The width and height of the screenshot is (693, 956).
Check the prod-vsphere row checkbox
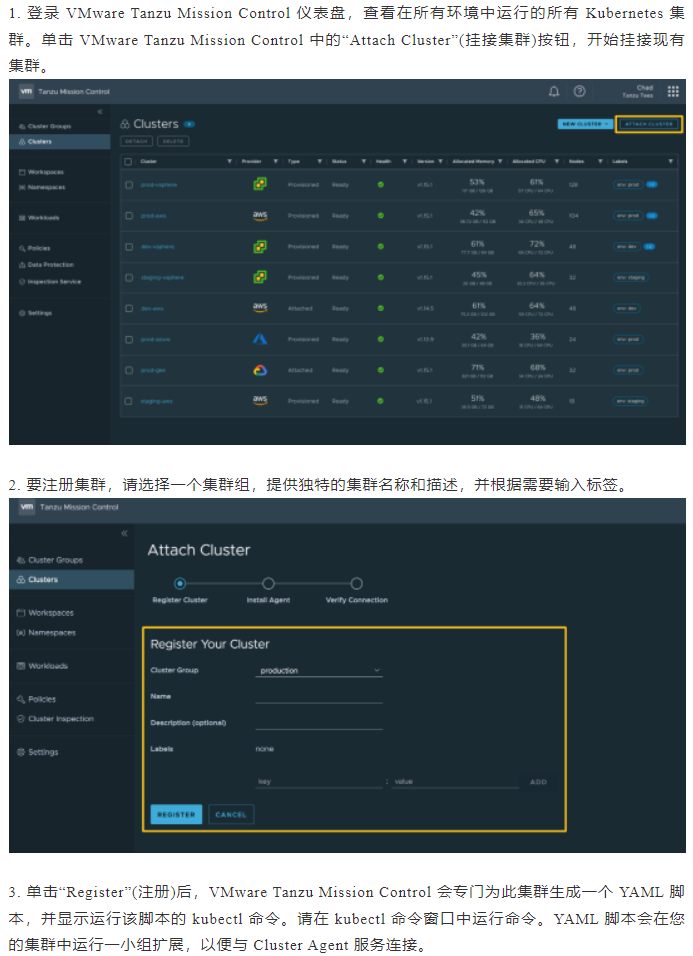(x=129, y=184)
